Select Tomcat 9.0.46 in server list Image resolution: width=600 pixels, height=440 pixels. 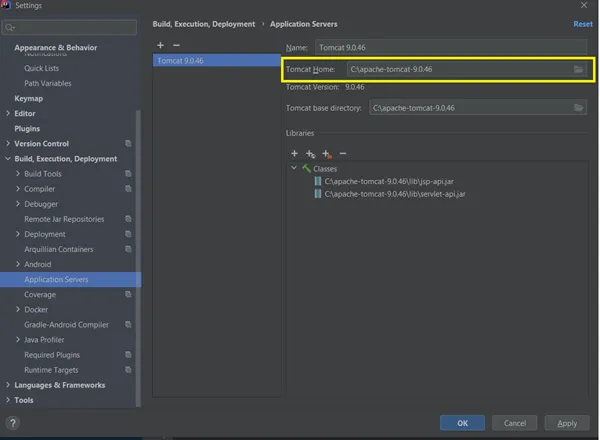(217, 60)
